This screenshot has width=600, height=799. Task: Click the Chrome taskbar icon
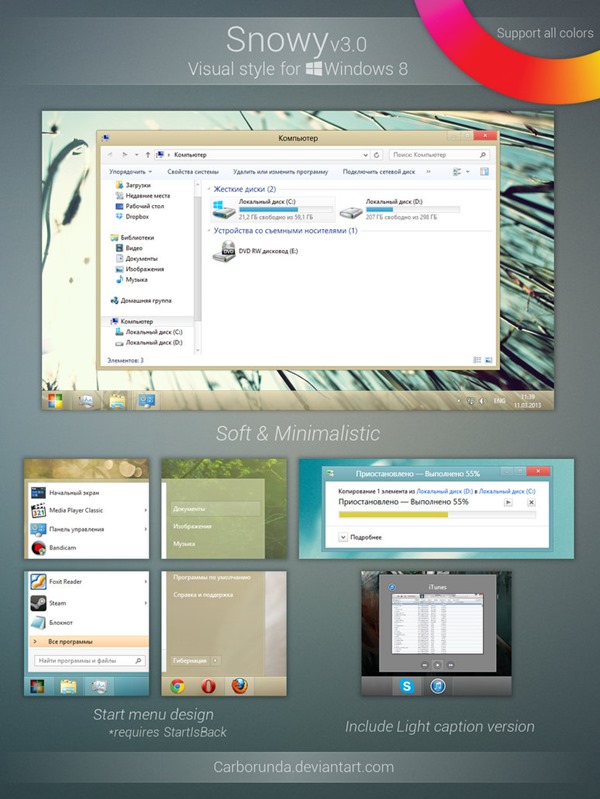click(177, 686)
